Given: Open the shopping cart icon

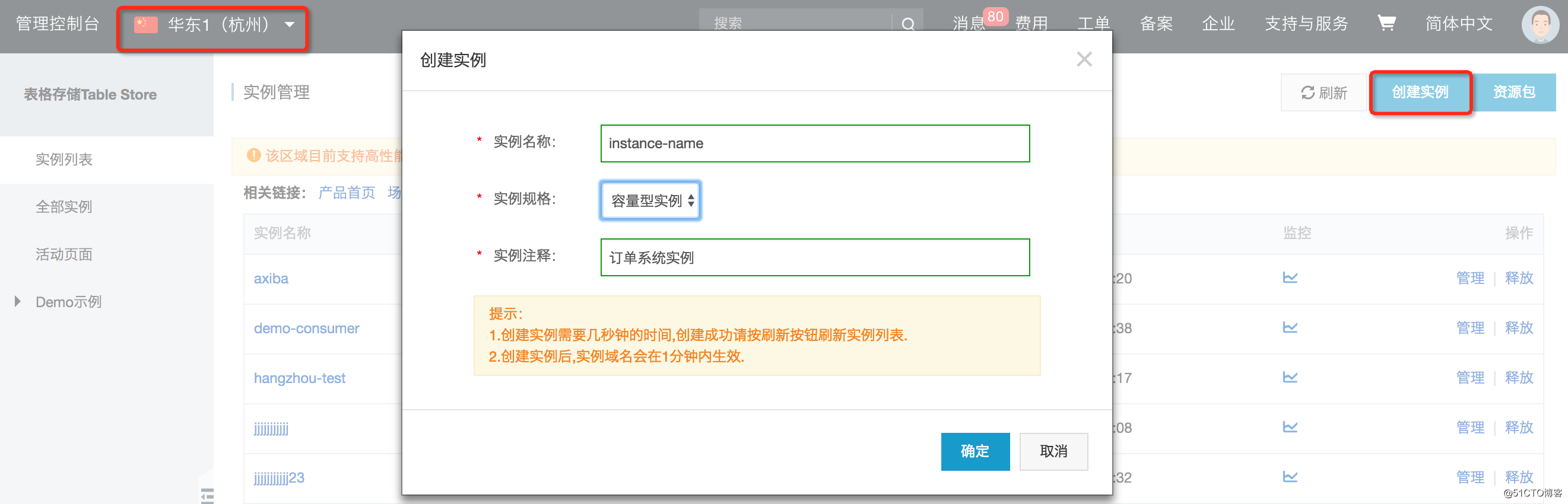Looking at the screenshot, I should (1386, 23).
